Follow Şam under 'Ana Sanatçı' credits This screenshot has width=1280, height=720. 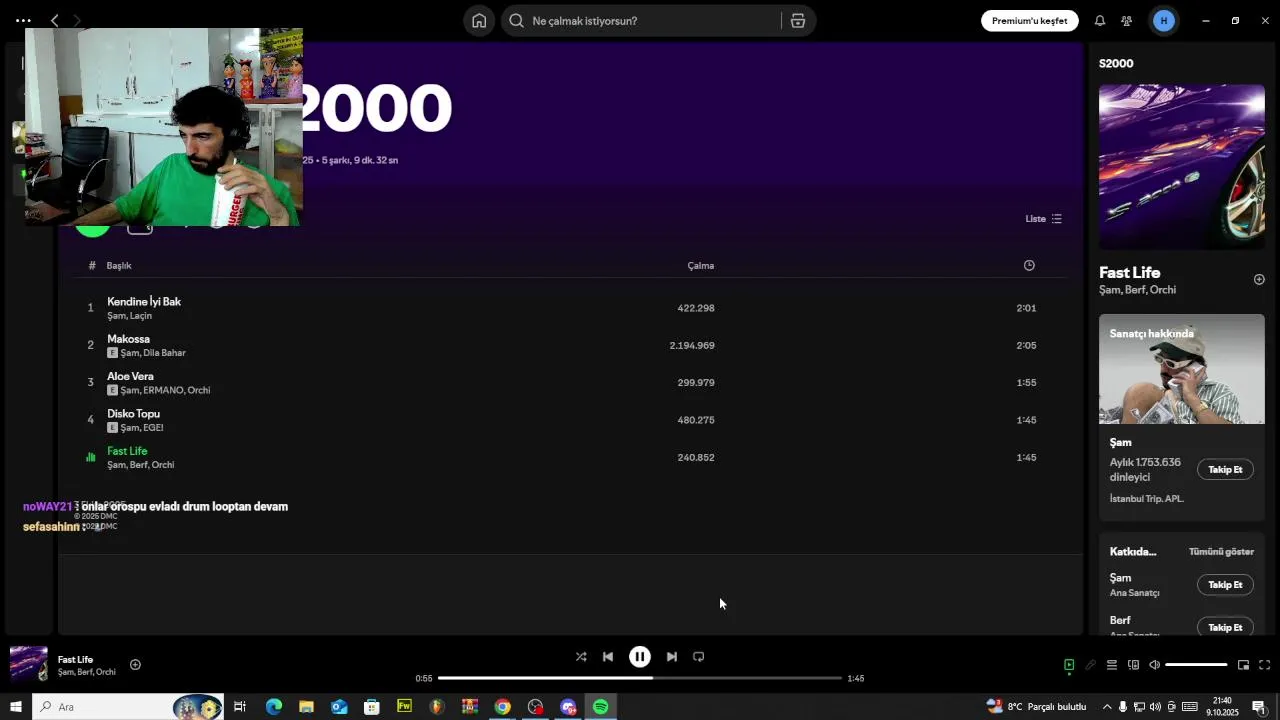[1225, 585]
